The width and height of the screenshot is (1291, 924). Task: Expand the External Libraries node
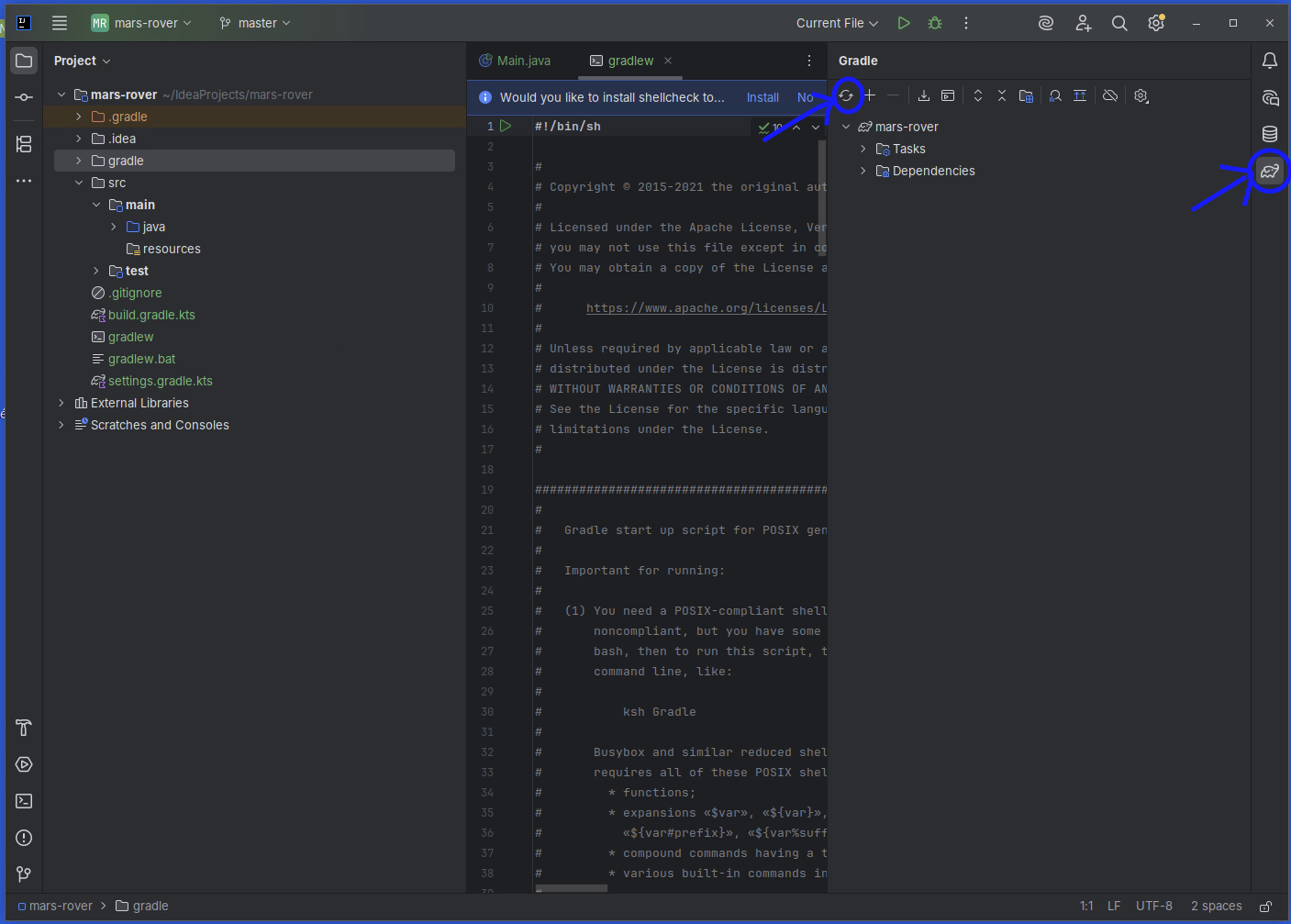61,403
